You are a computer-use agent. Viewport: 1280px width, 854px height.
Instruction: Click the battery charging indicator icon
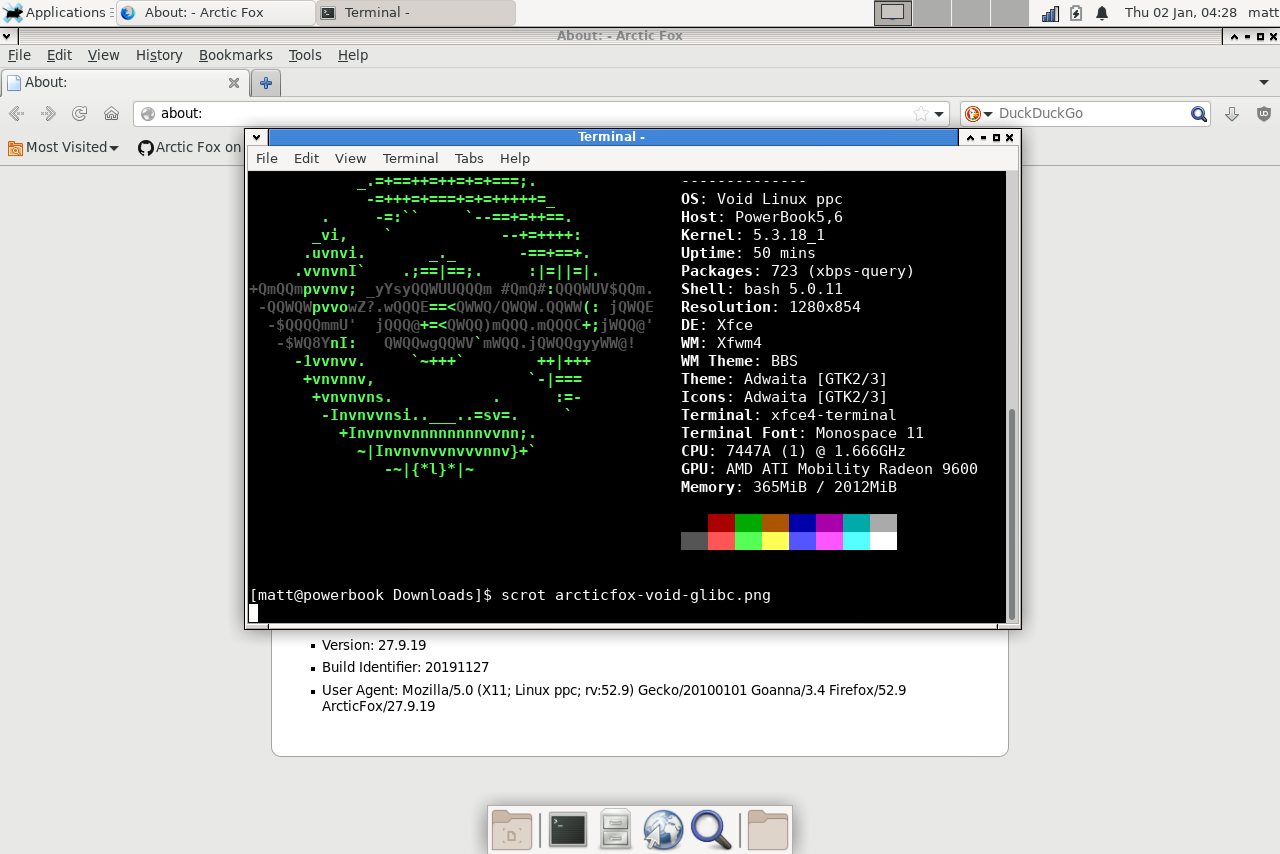pyautogui.click(x=1076, y=13)
